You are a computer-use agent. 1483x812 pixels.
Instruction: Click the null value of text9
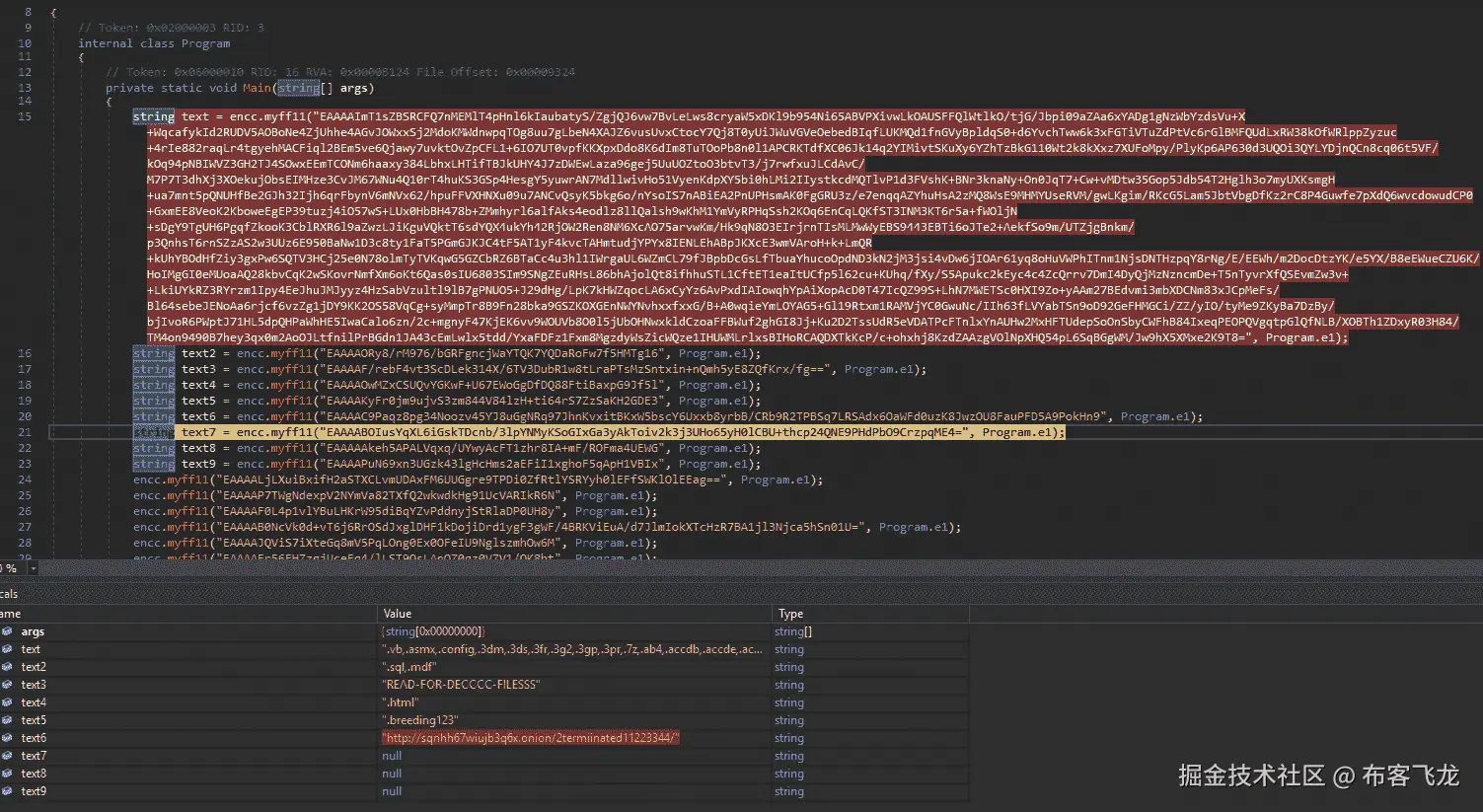(392, 791)
